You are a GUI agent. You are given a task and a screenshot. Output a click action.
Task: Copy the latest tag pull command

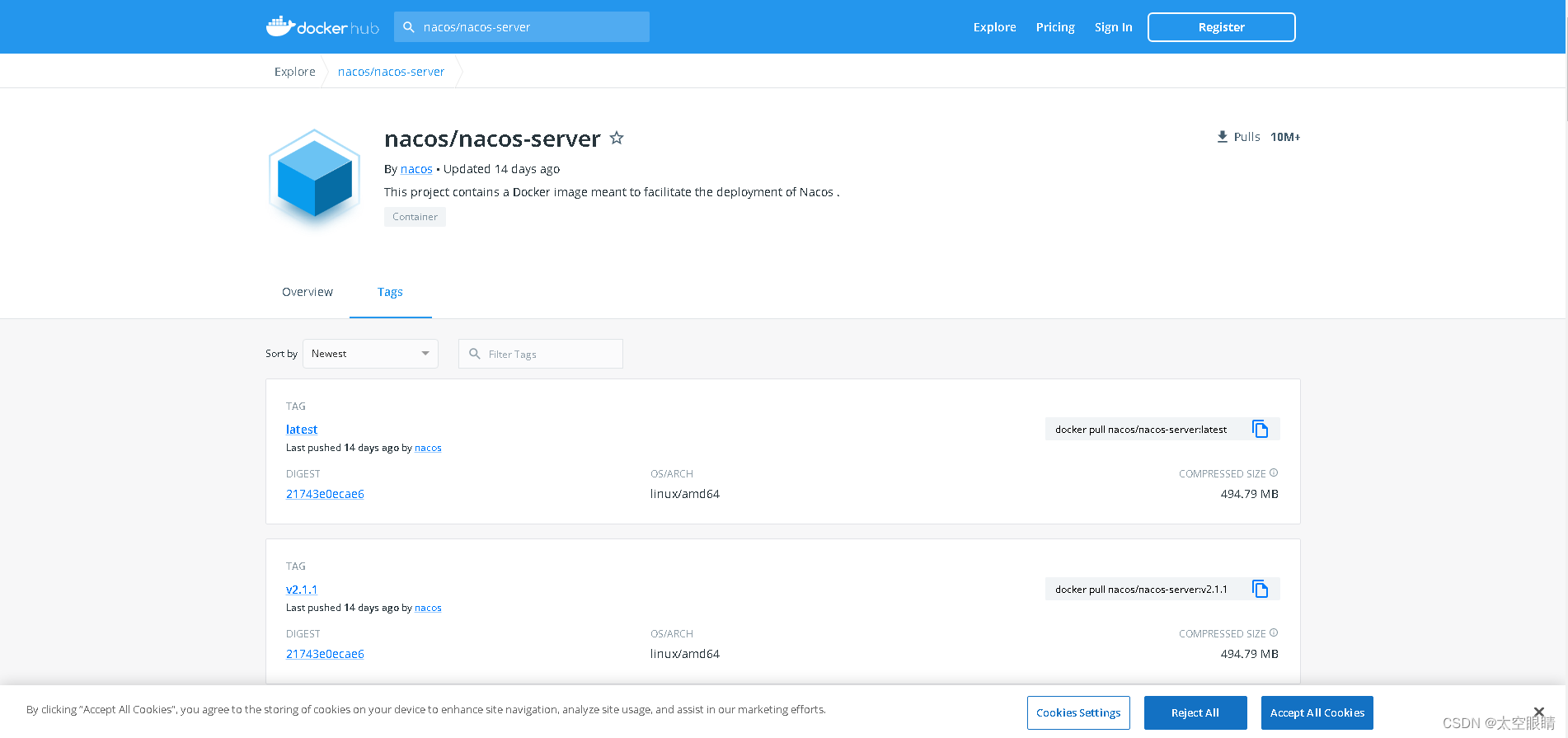coord(1260,429)
